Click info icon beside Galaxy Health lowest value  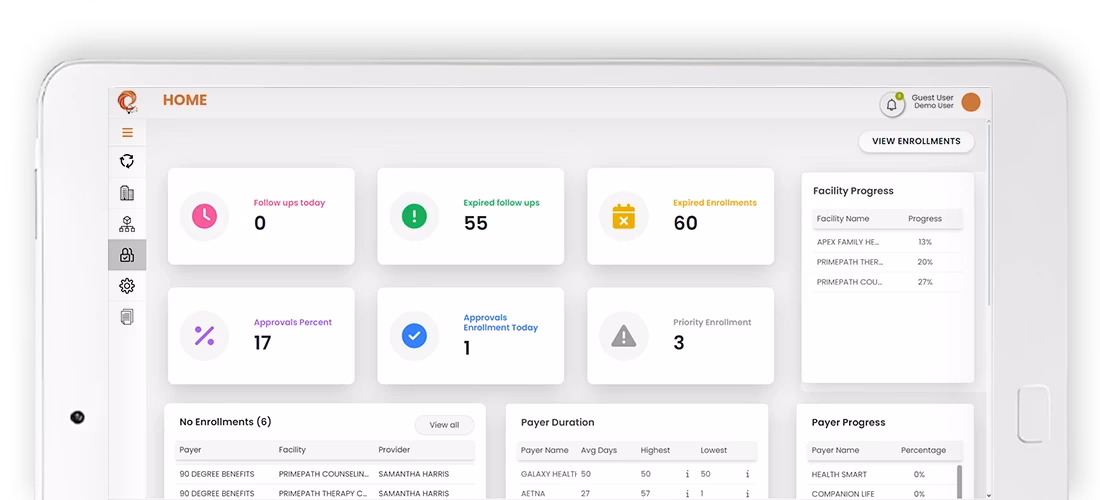(748, 474)
